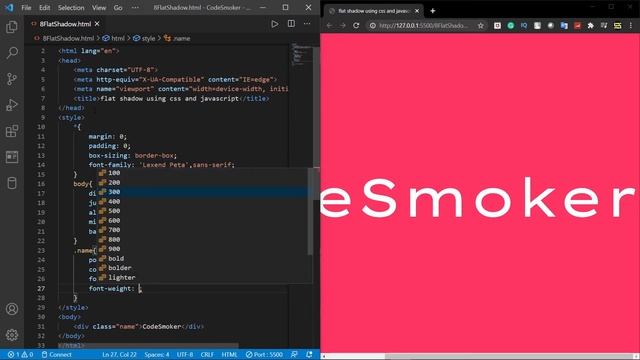Change line endings via CRLF

tap(207, 354)
